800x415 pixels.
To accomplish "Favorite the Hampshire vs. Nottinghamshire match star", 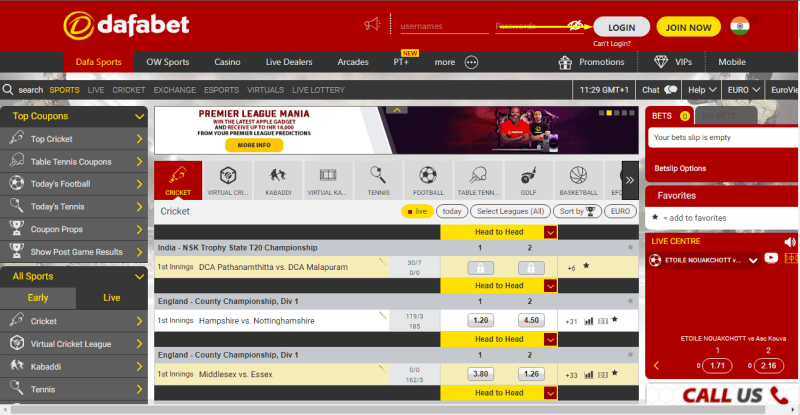I will tap(615, 320).
